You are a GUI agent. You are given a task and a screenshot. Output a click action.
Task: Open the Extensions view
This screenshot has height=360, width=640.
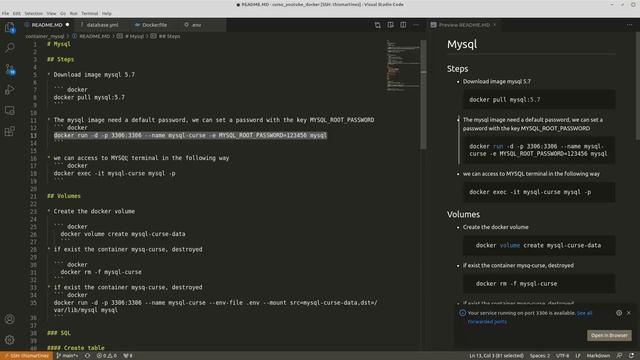tap(10, 131)
